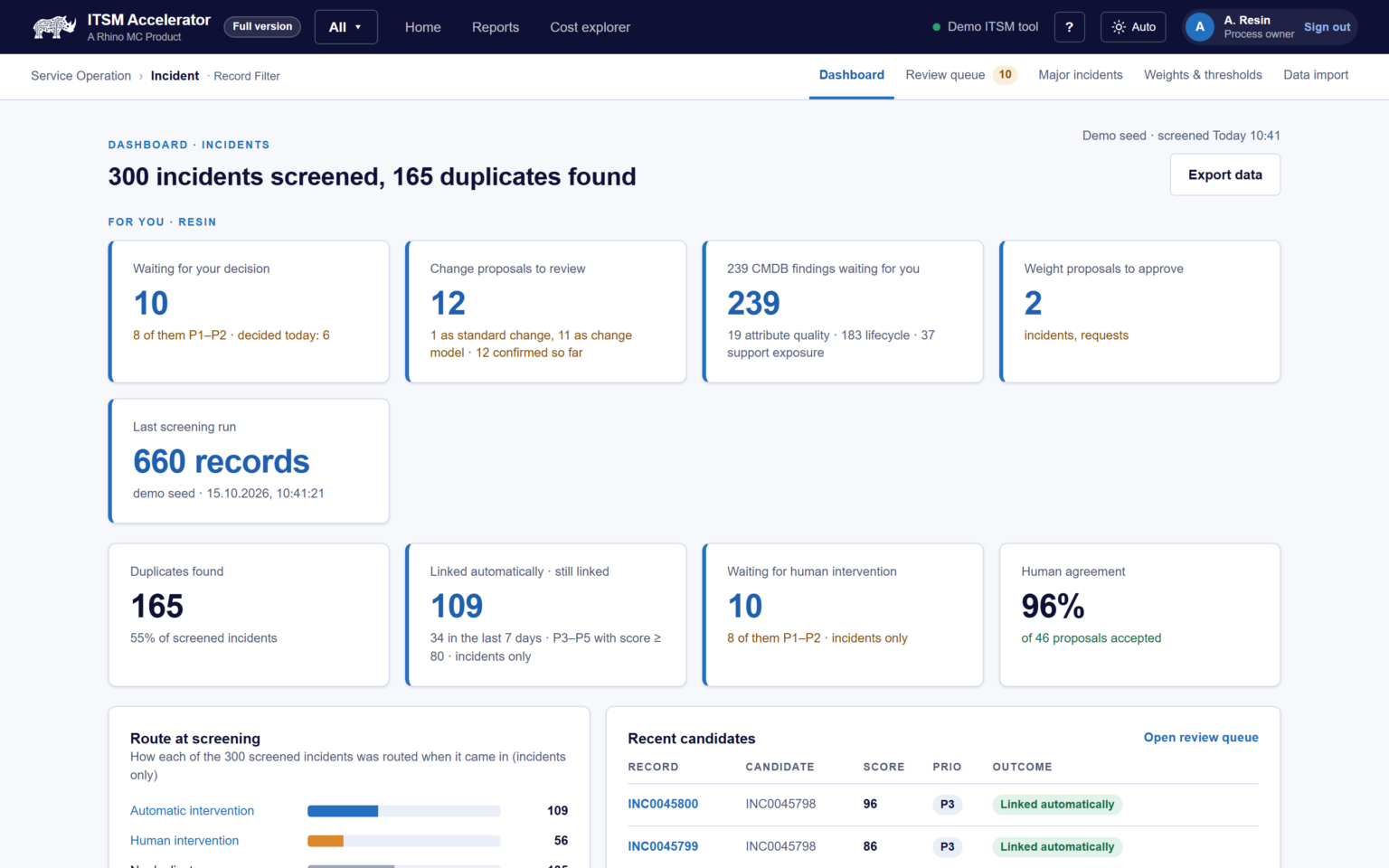
Task: Click the score 86 cell
Action: point(870,846)
